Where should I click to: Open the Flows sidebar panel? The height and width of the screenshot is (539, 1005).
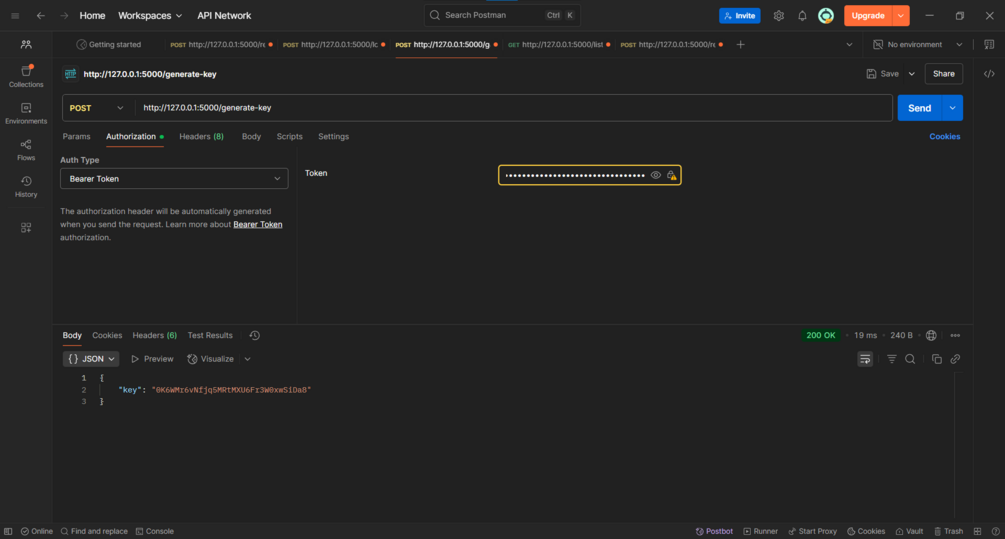point(26,149)
